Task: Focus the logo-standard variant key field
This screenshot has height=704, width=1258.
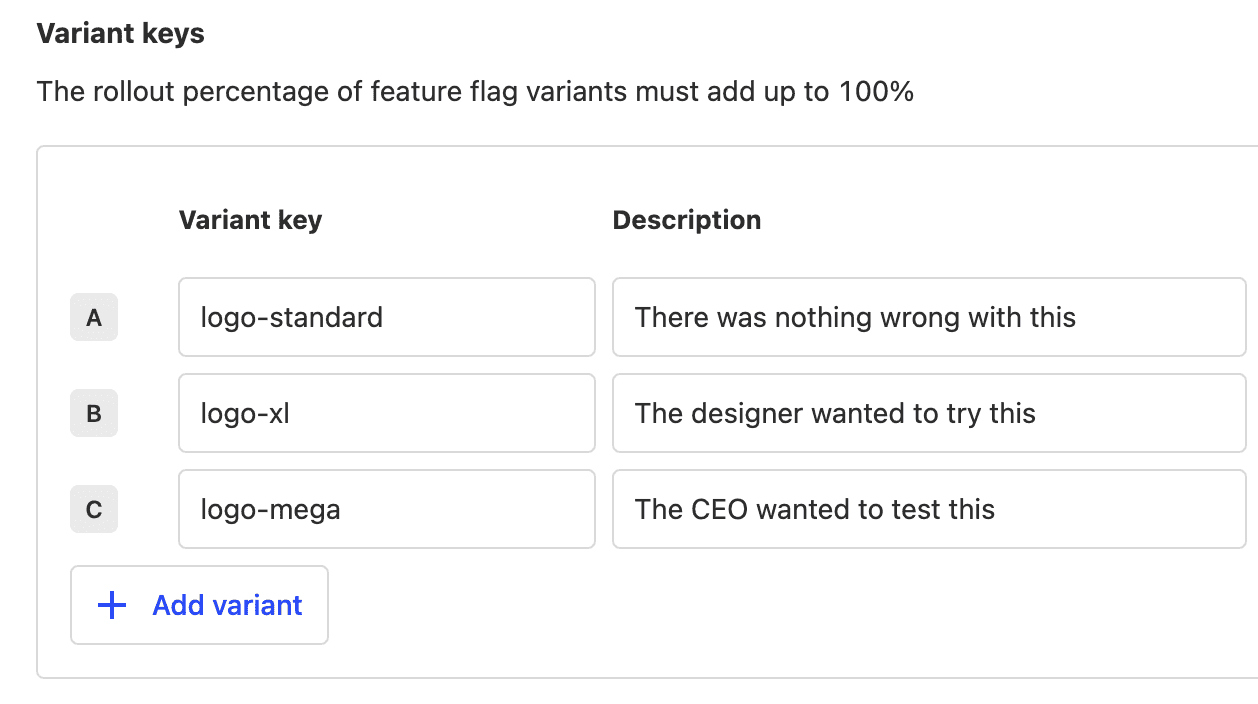Action: pyautogui.click(x=386, y=317)
